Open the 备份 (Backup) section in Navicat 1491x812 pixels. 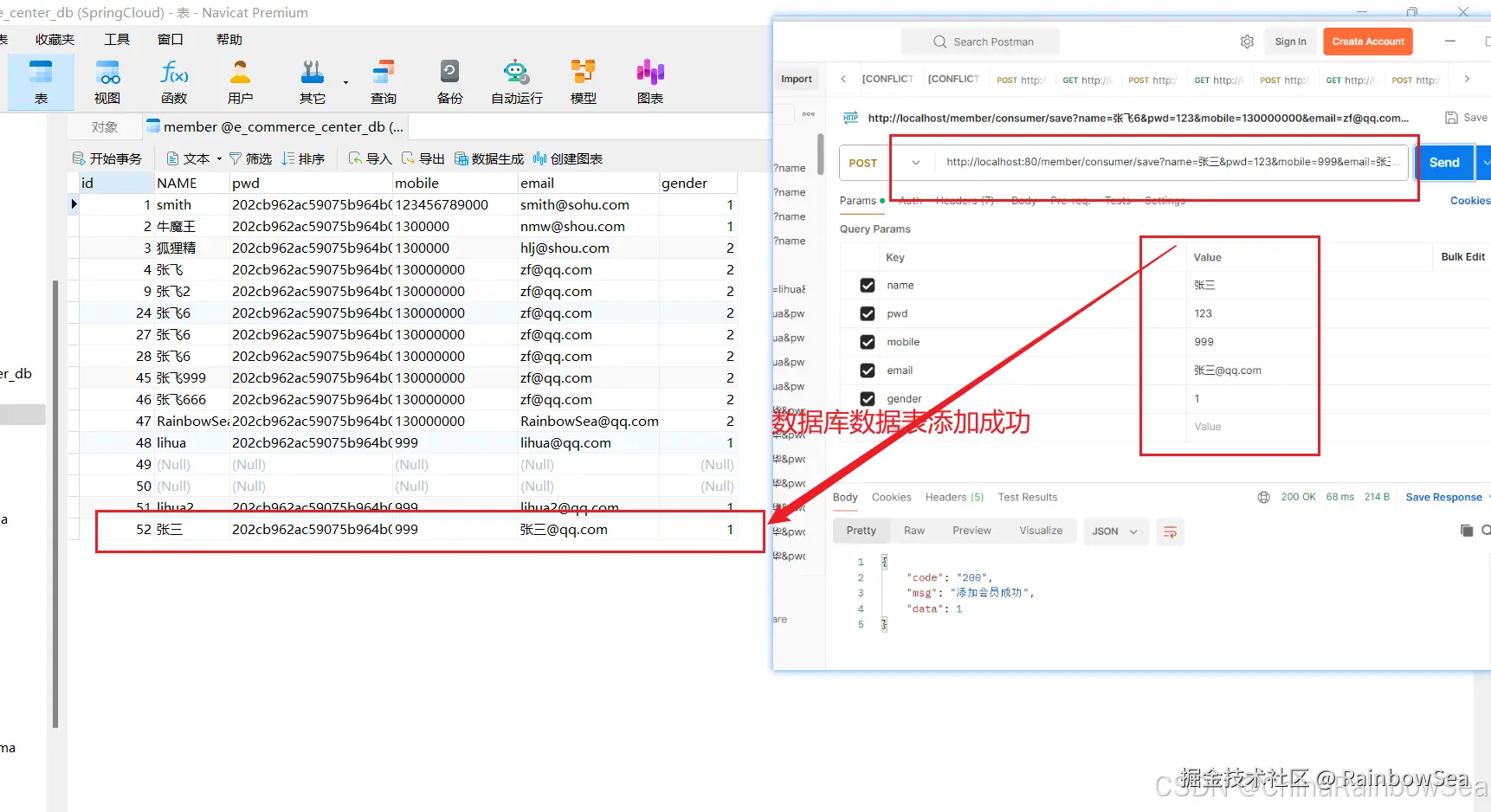click(x=449, y=82)
